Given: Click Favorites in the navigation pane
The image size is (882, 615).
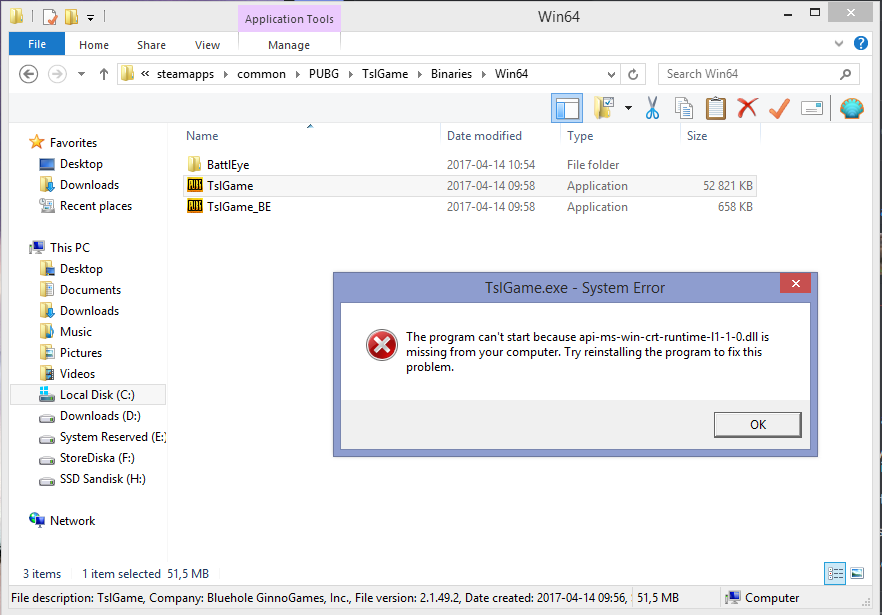Looking at the screenshot, I should coord(73,143).
